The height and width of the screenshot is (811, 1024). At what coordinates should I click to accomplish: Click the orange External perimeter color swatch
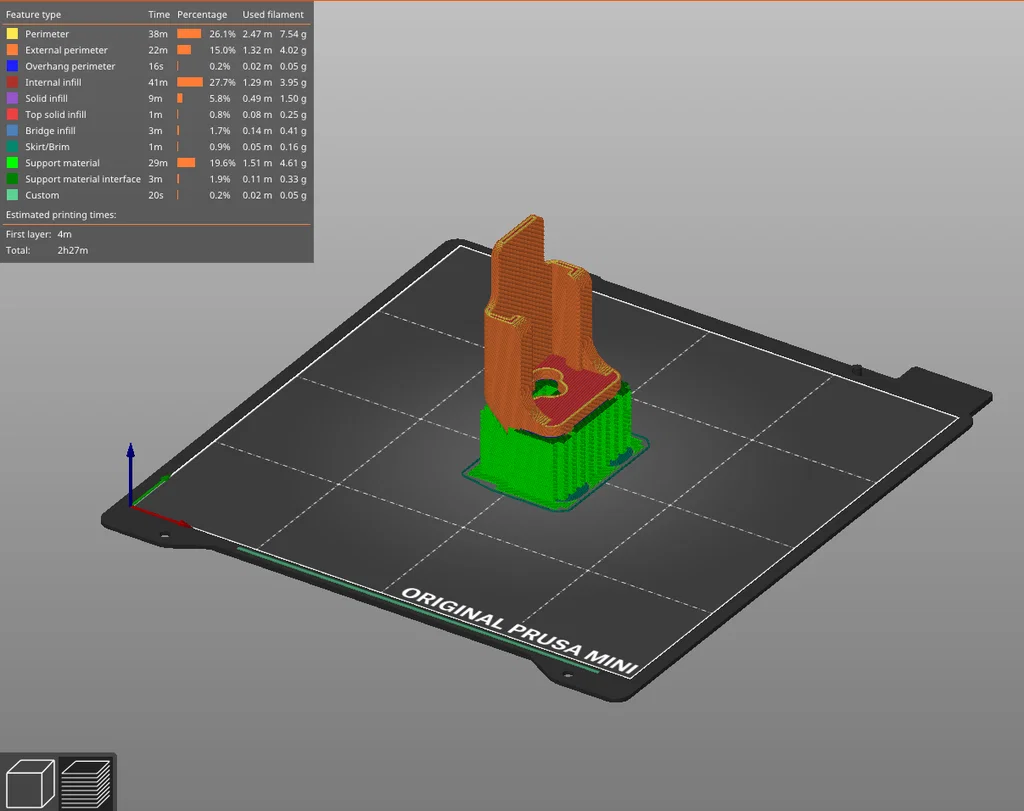[x=12, y=50]
